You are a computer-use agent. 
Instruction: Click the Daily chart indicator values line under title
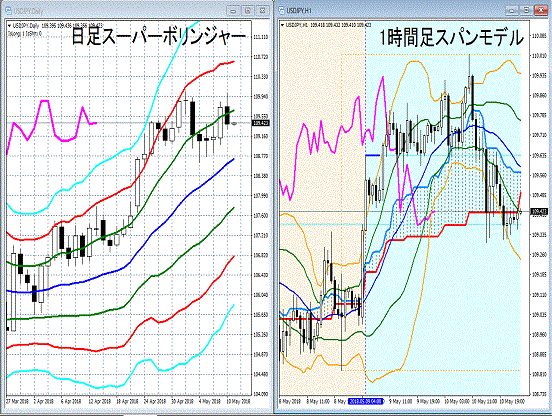(25, 33)
